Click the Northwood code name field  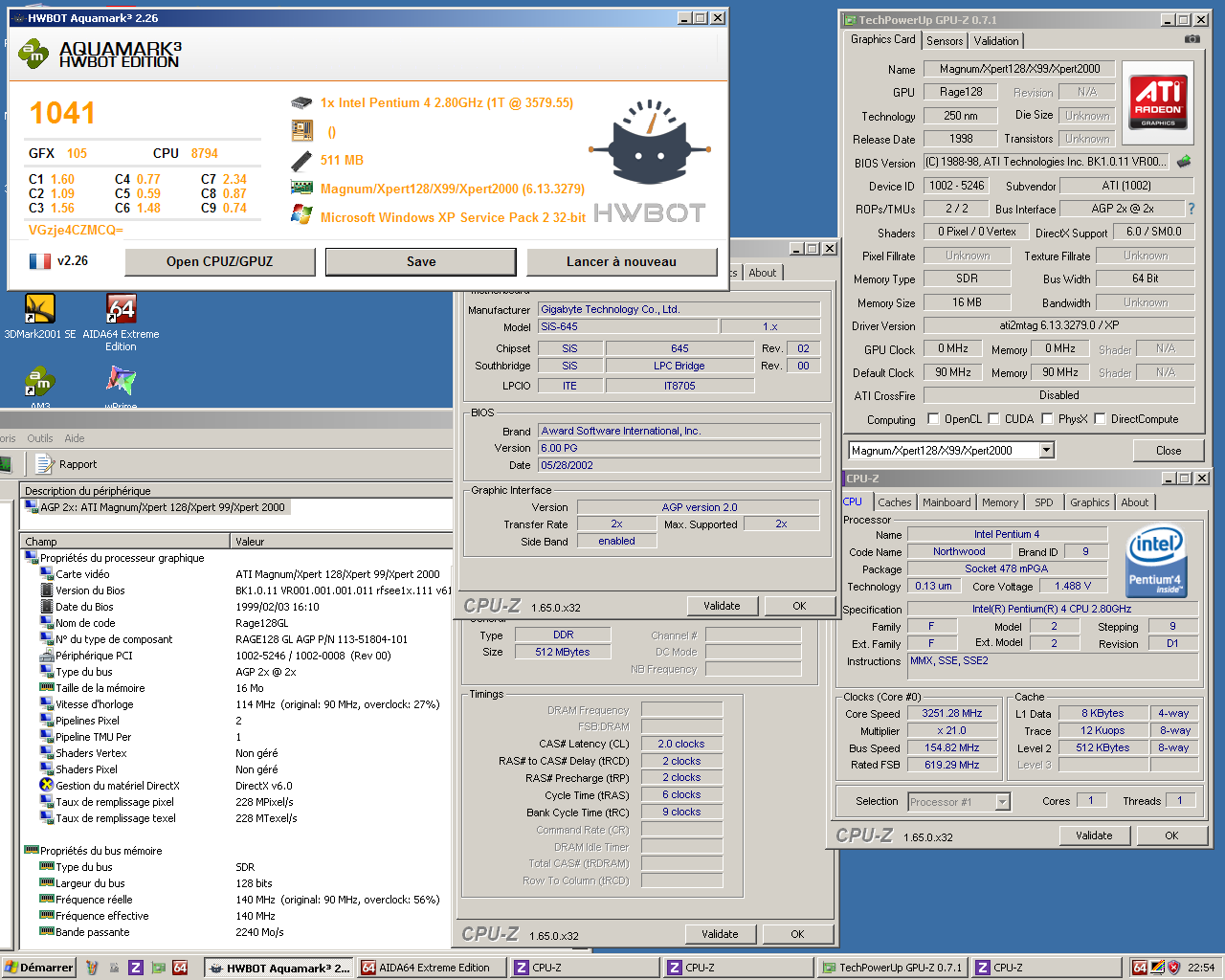pyautogui.click(x=959, y=551)
